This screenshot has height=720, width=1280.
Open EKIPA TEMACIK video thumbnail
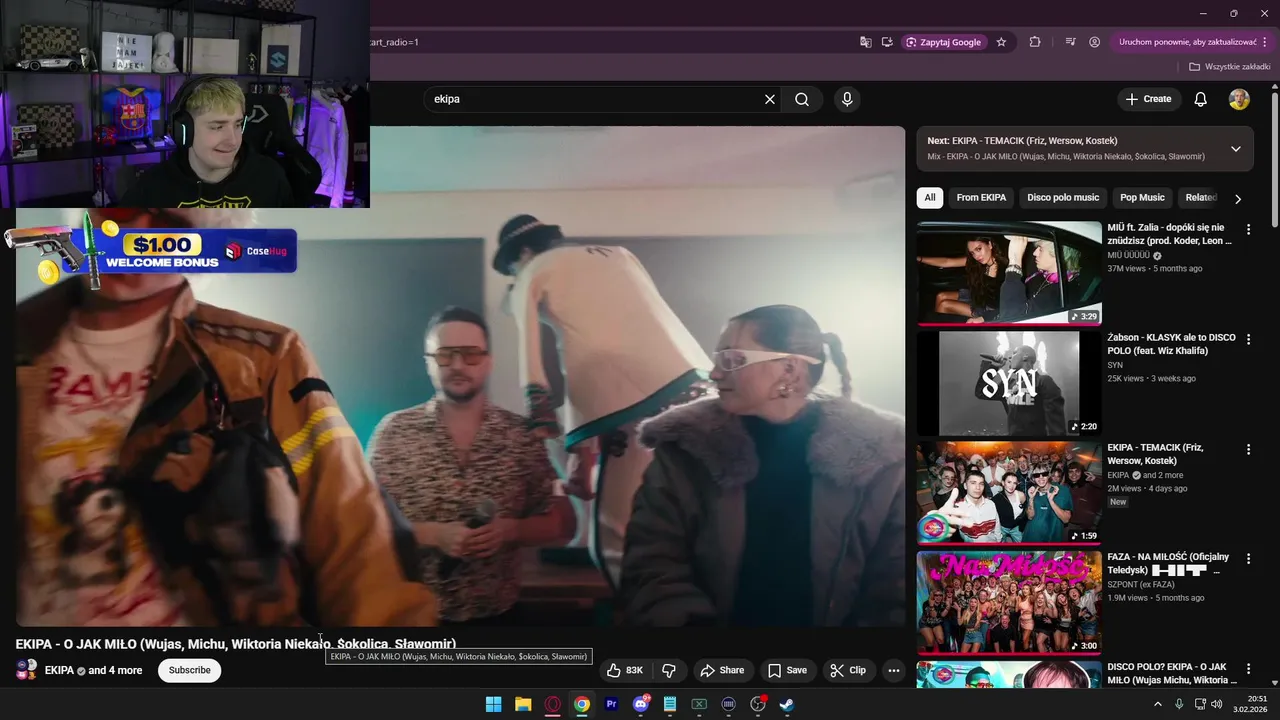(1009, 493)
